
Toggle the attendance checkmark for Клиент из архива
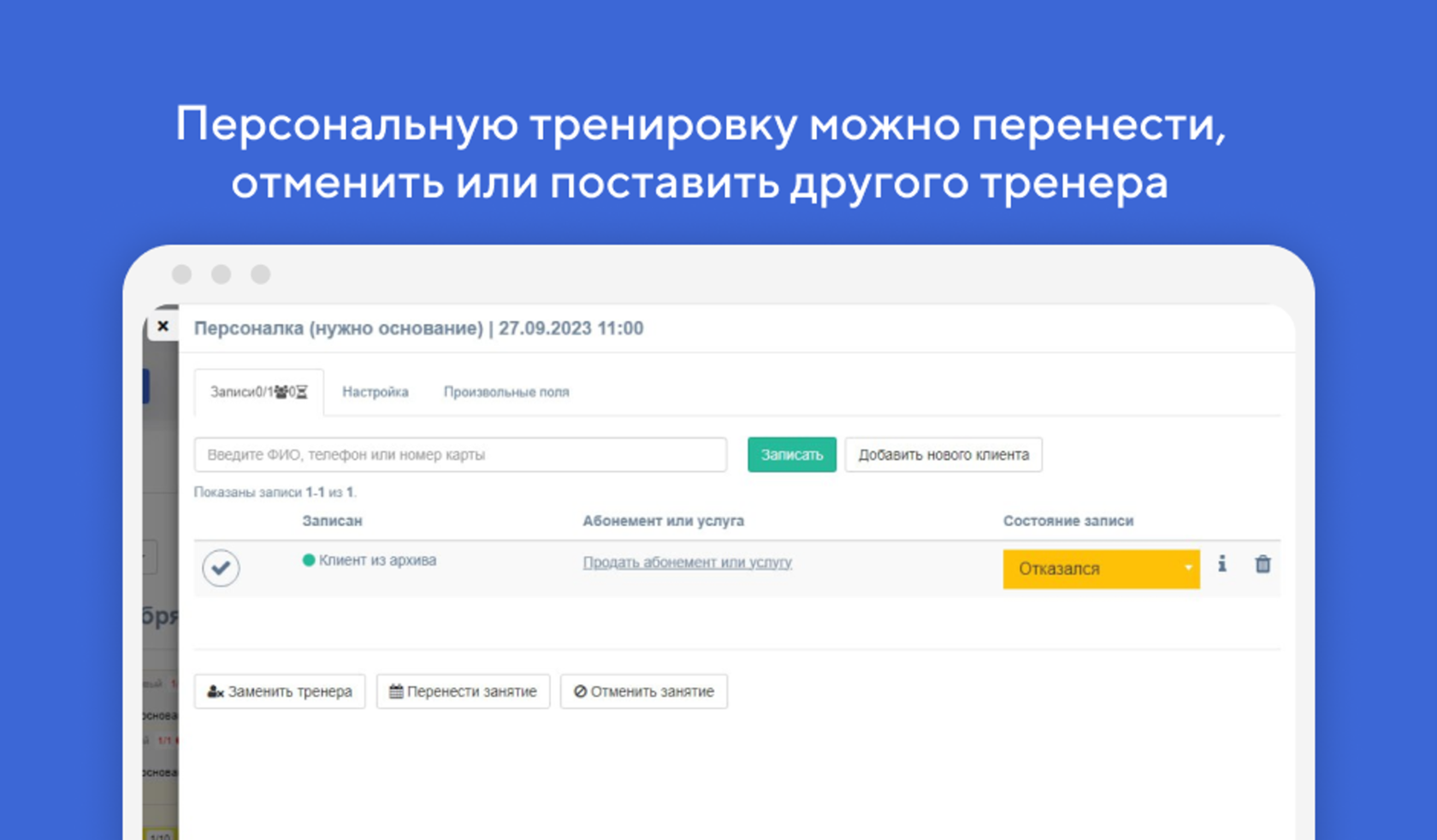(x=222, y=568)
